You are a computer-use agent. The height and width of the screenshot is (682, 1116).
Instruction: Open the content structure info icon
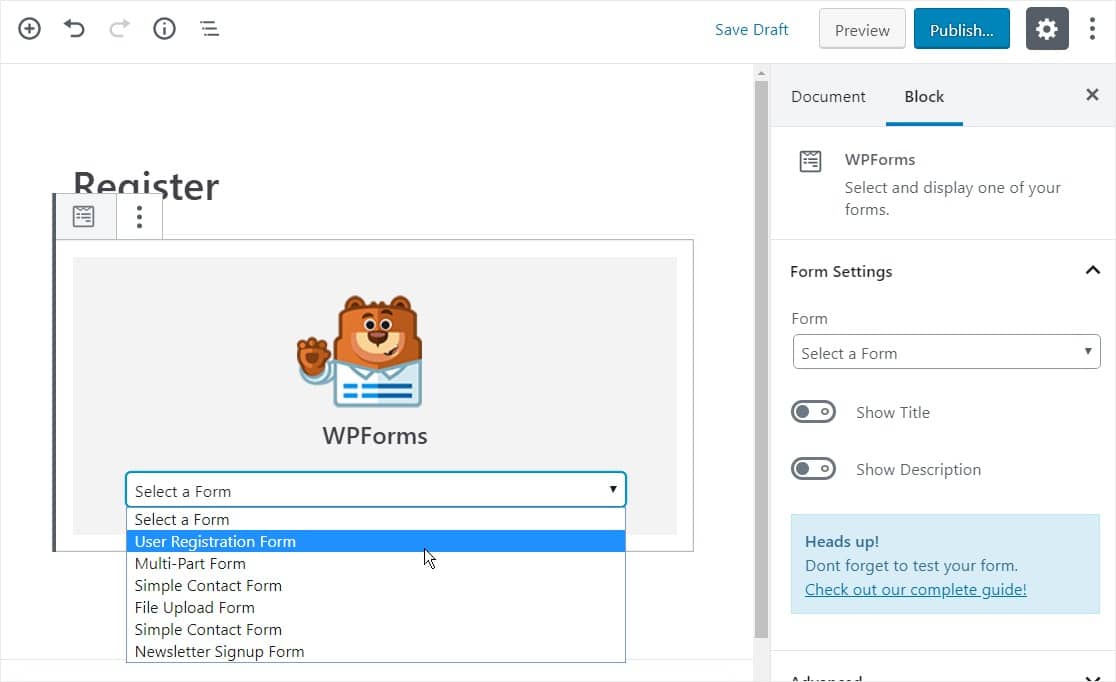point(164,28)
